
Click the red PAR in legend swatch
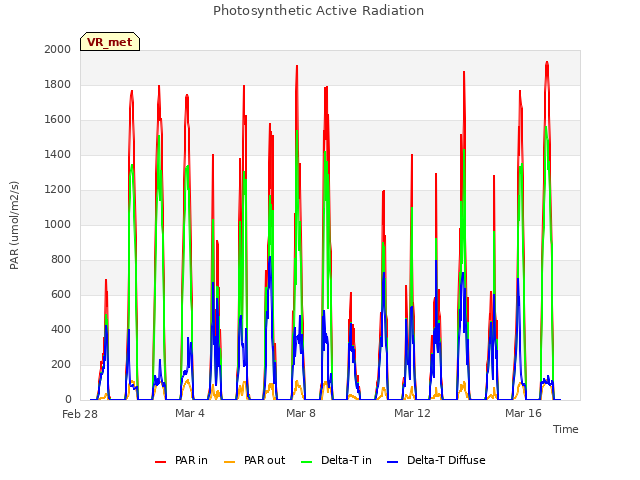coord(160,461)
